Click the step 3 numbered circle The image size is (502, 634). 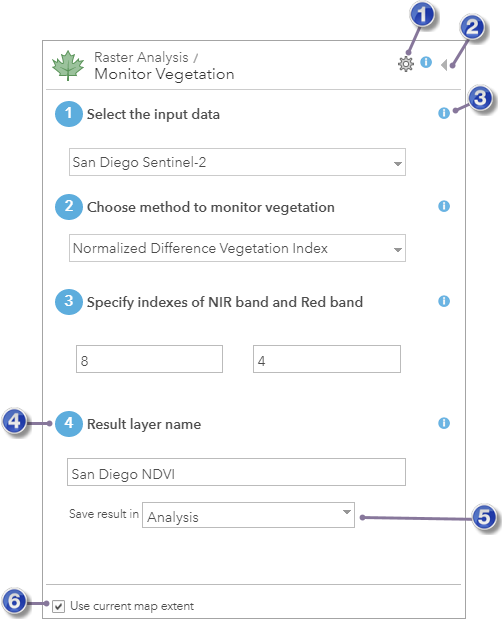[x=69, y=302]
